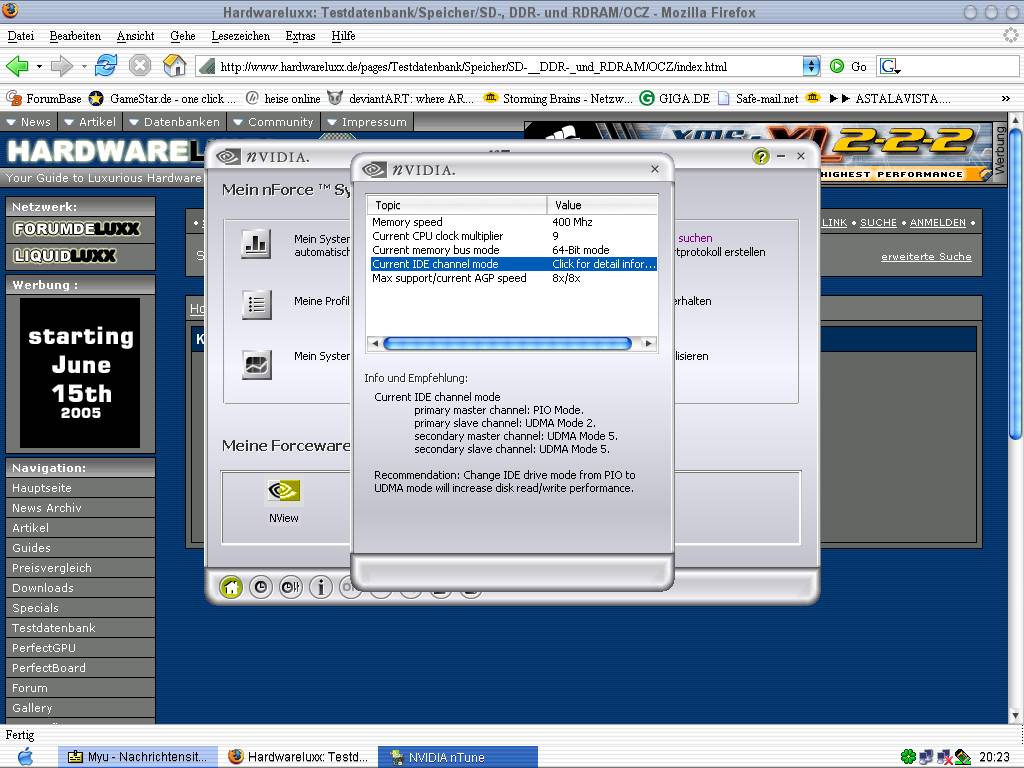Image resolution: width=1024 pixels, height=768 pixels.
Task: Click Firefox Back arrow button
Action: point(17,66)
